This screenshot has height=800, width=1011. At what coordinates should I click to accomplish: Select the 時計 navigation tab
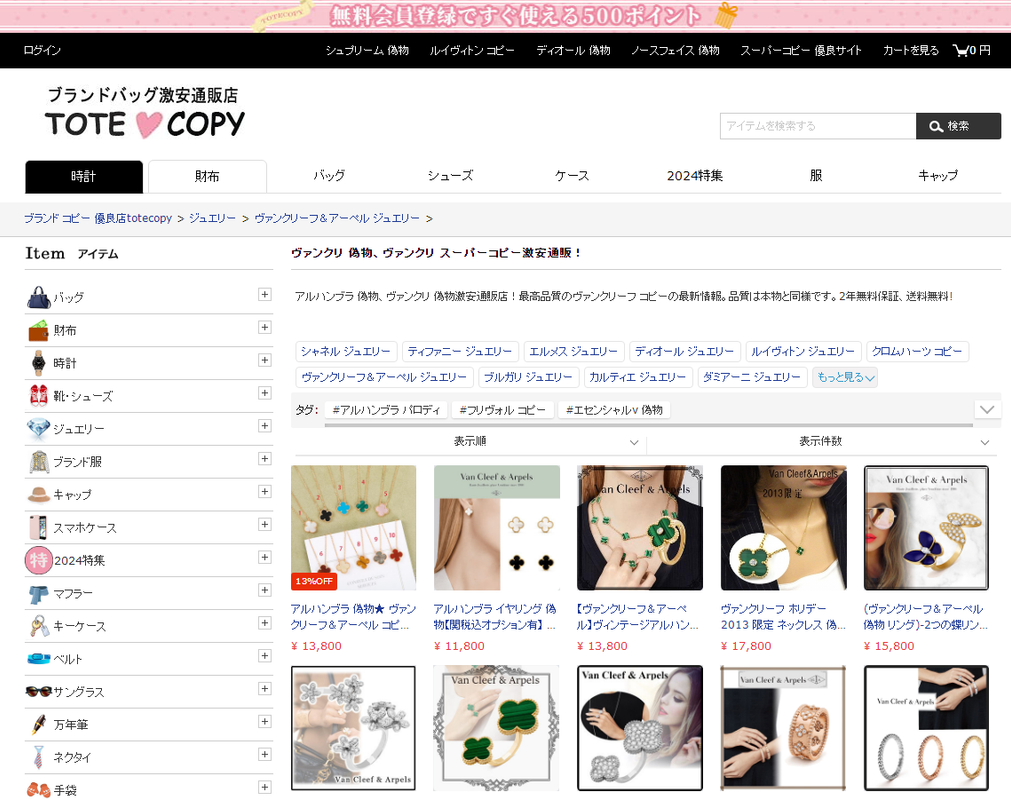coord(84,177)
